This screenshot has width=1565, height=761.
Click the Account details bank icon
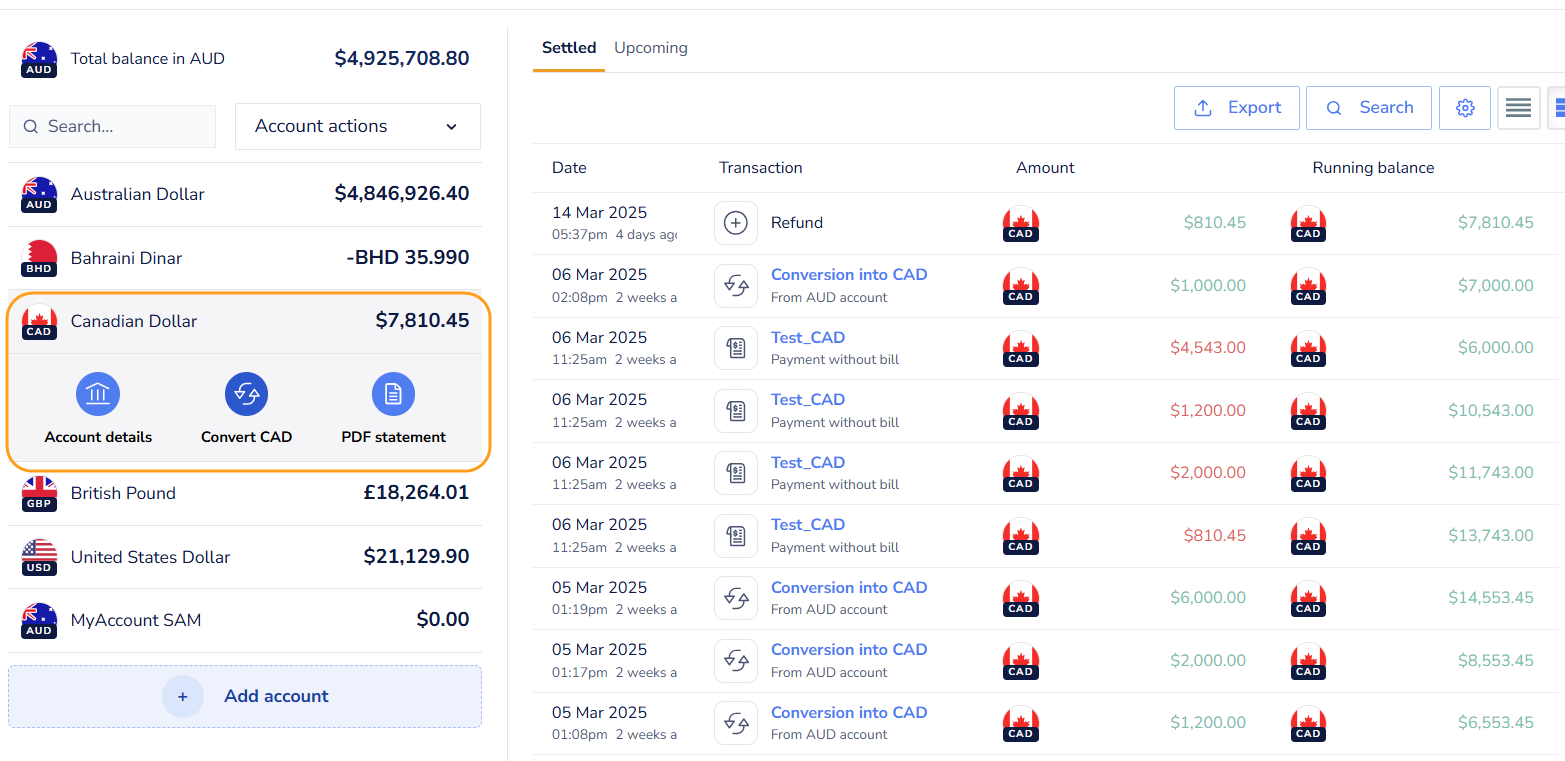98,394
